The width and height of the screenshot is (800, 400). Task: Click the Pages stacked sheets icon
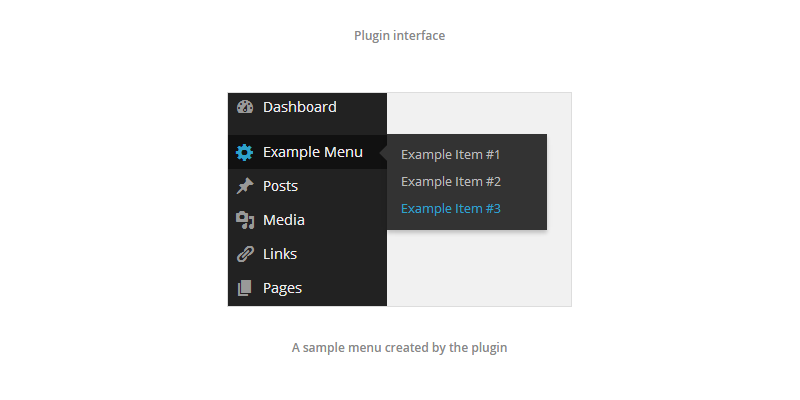(x=245, y=288)
